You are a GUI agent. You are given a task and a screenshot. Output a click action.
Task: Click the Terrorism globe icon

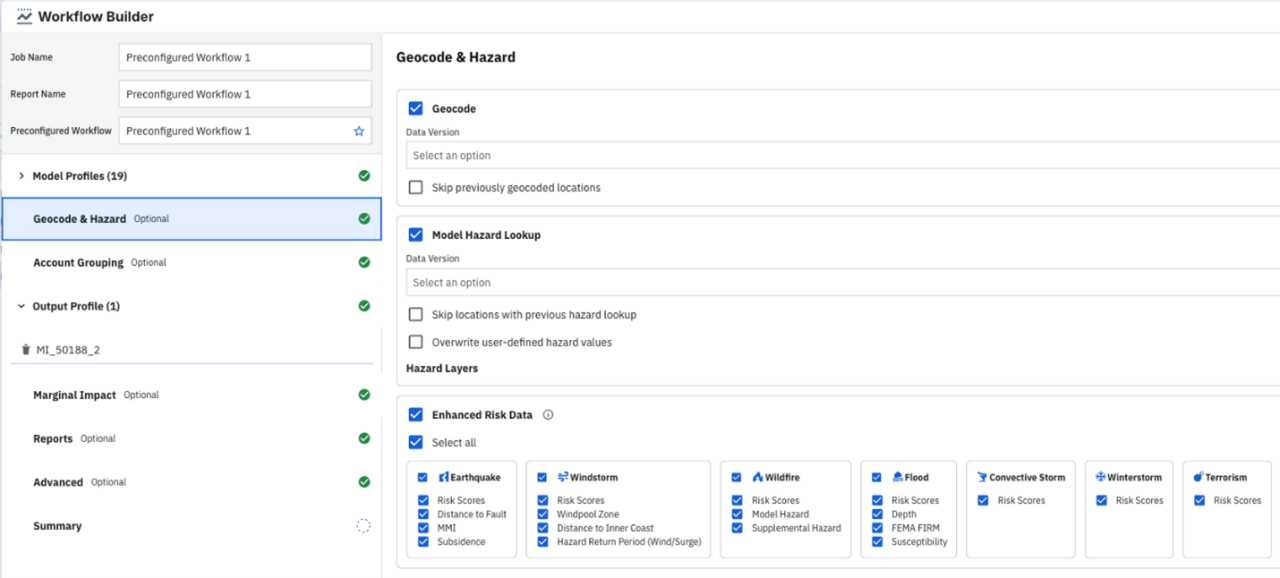1199,477
